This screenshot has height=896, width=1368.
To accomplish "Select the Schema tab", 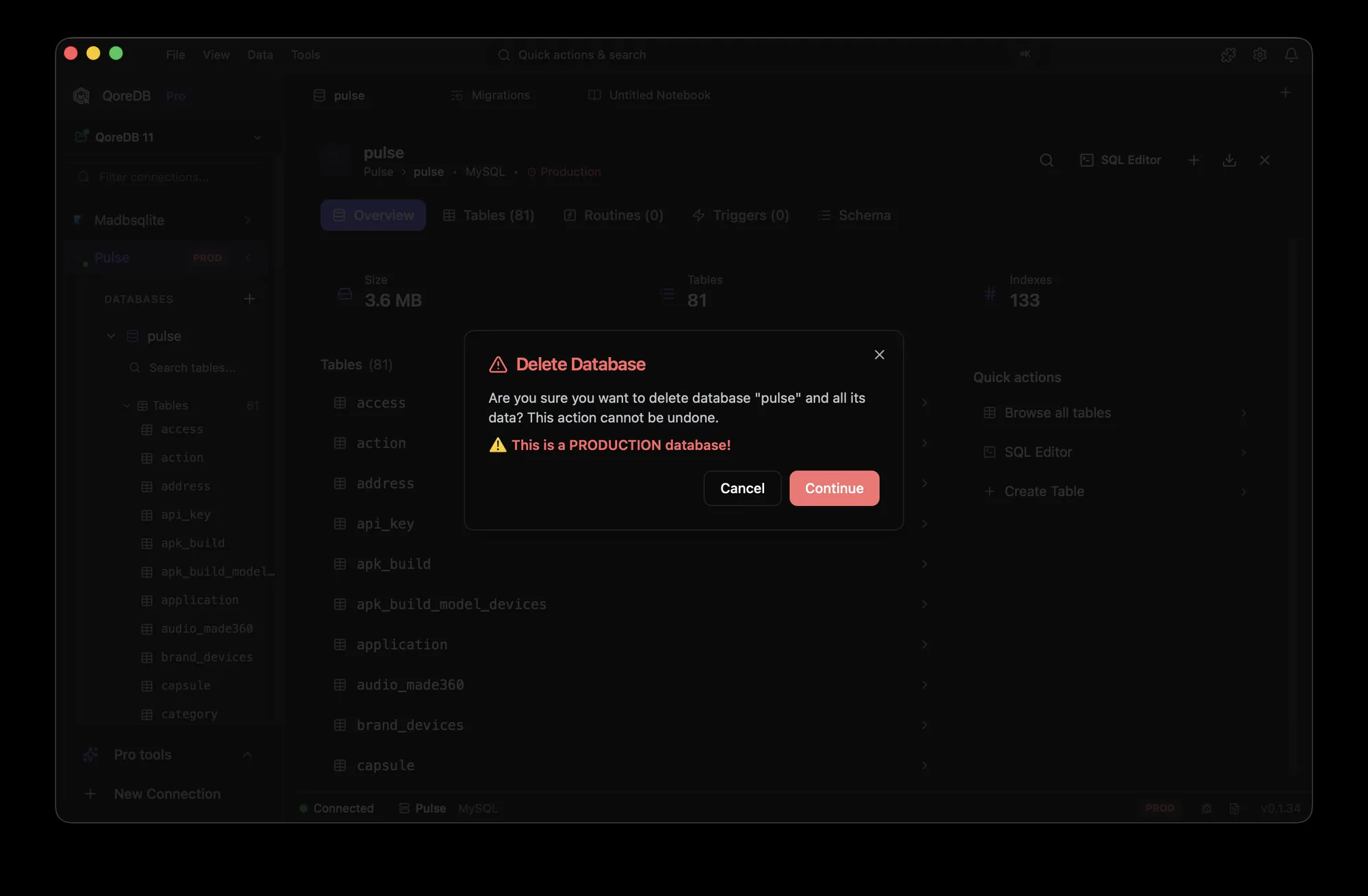I will (x=854, y=215).
